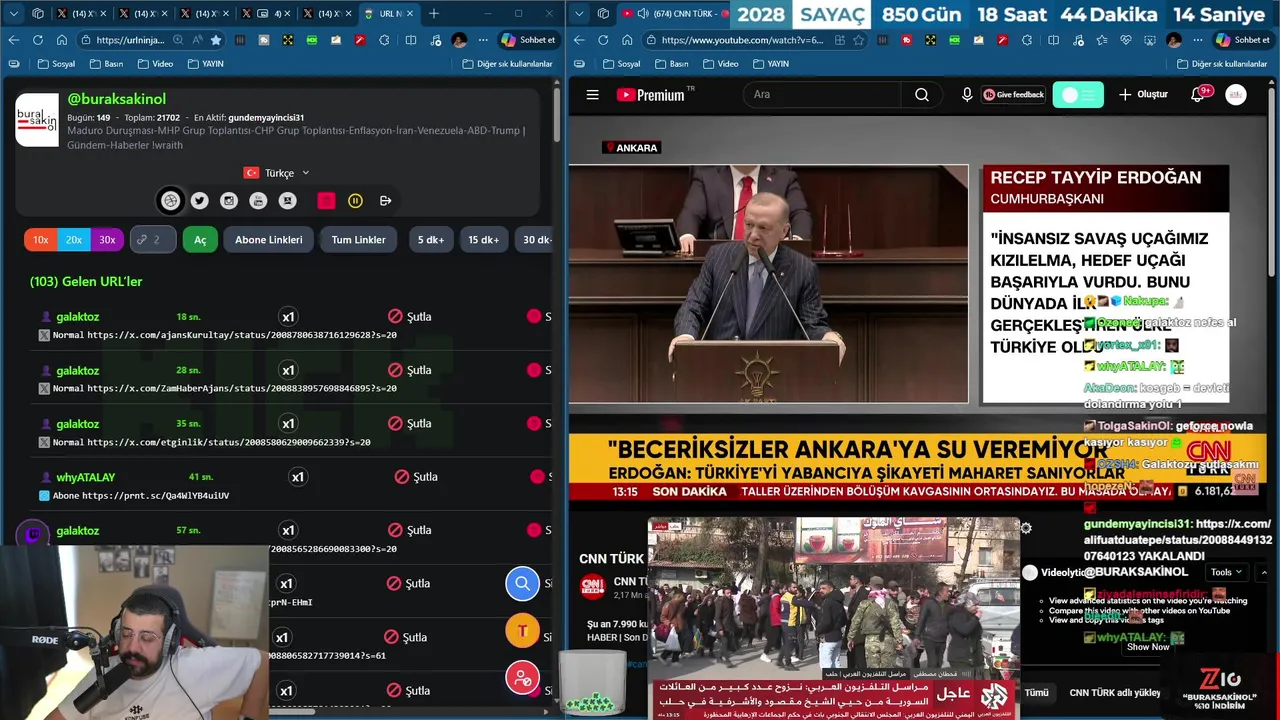The width and height of the screenshot is (1280, 720).
Task: Toggle the 20x multiplier
Action: (74, 240)
